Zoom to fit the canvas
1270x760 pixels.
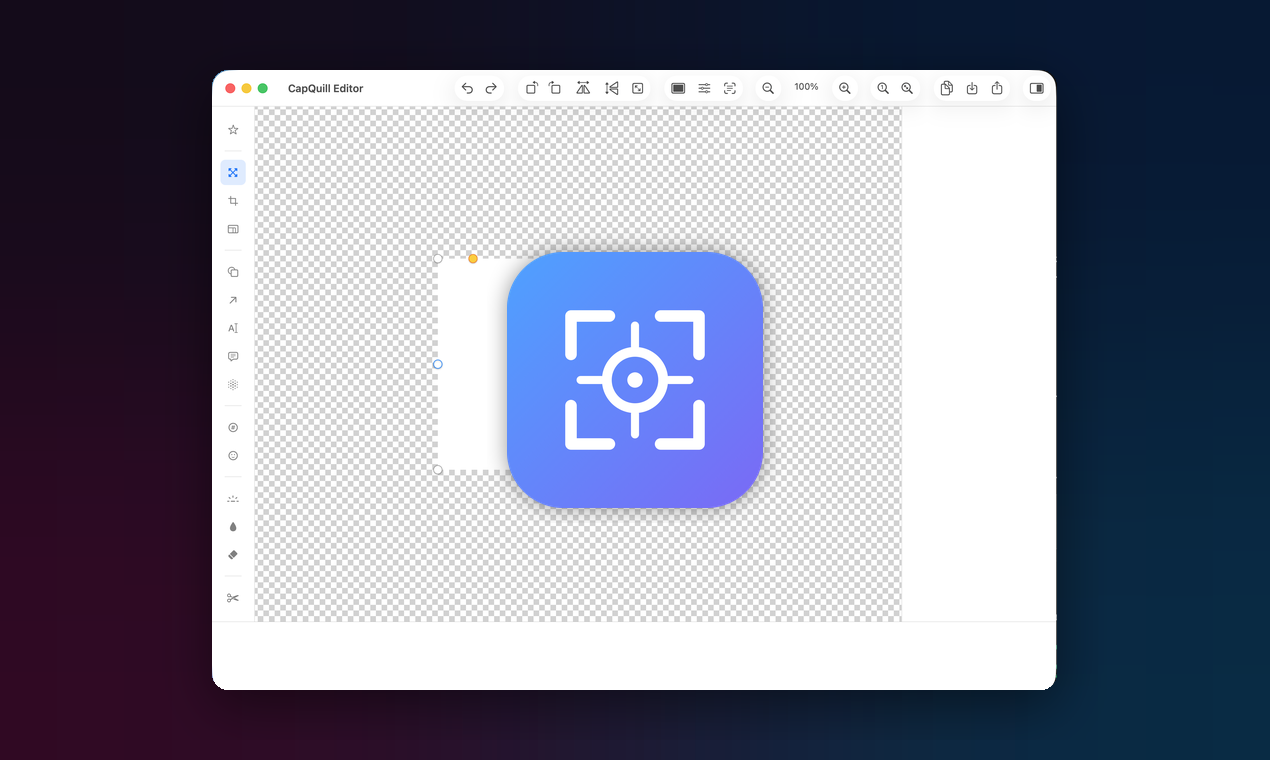pos(907,88)
